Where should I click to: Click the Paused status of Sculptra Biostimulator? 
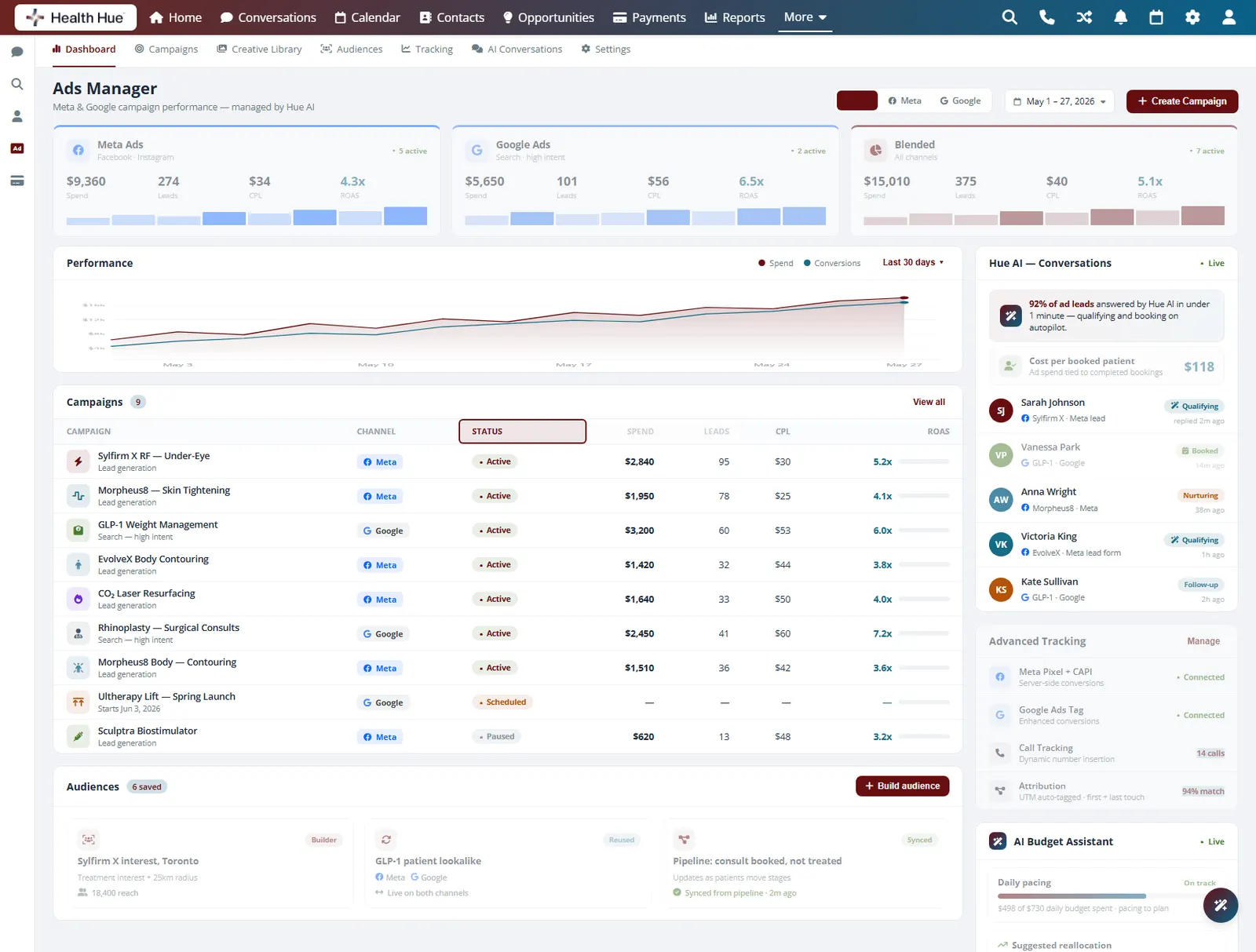tap(495, 736)
